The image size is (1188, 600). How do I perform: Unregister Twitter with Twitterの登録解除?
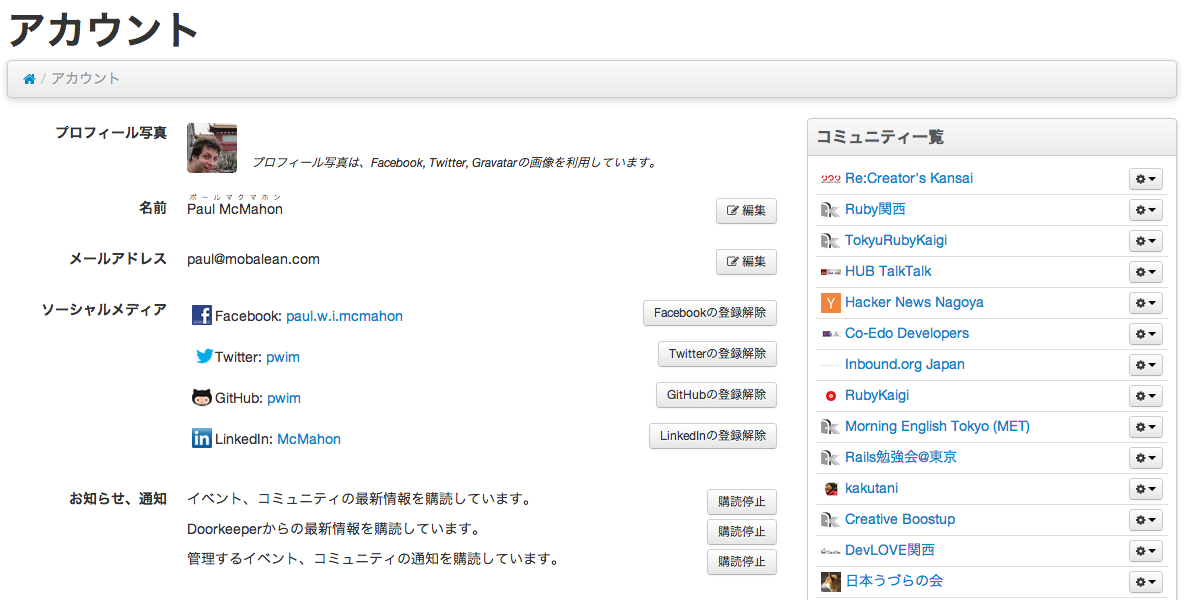[x=717, y=354]
